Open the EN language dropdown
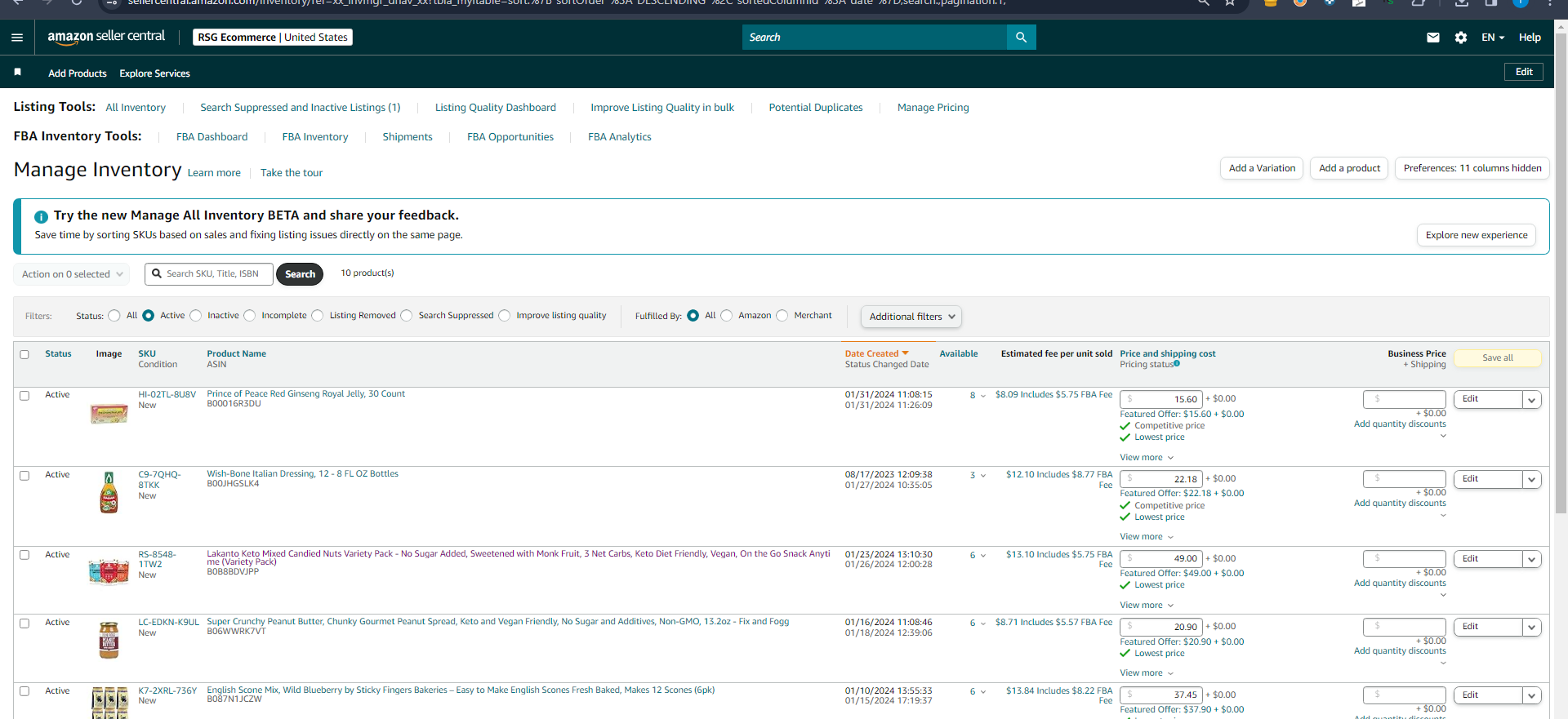The image size is (1568, 719). (1493, 38)
